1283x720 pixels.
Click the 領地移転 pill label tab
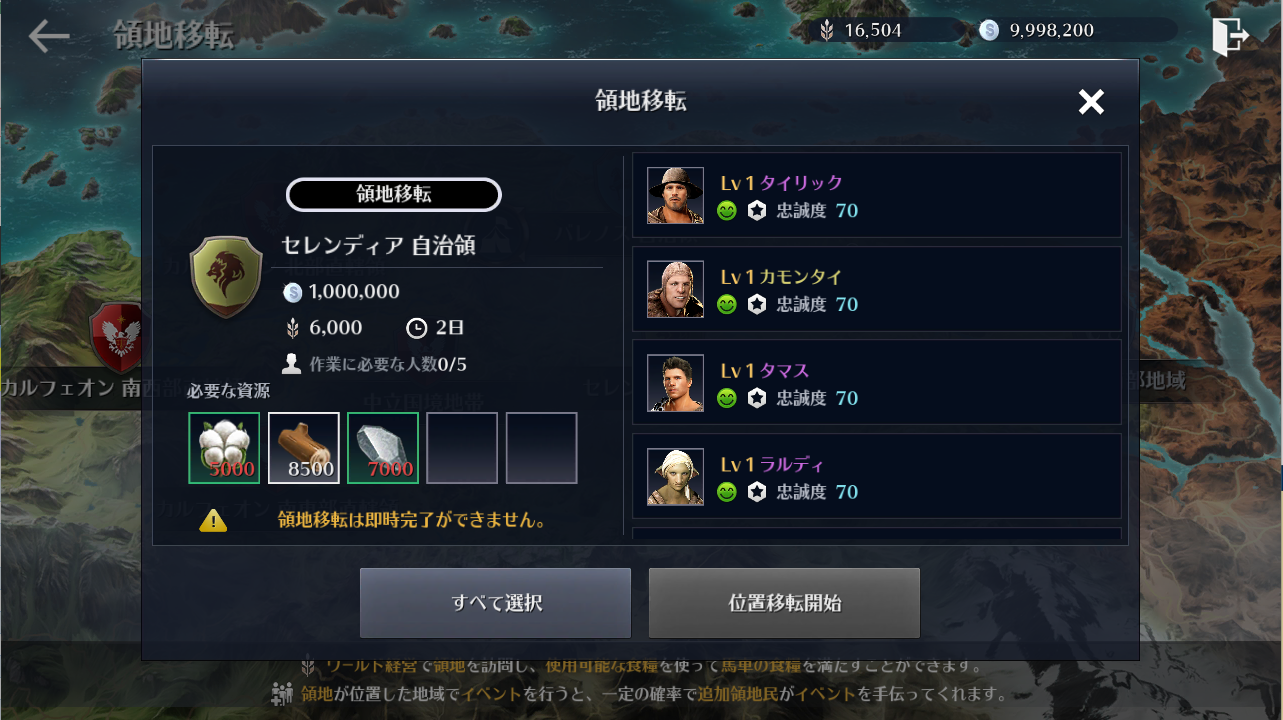point(394,195)
